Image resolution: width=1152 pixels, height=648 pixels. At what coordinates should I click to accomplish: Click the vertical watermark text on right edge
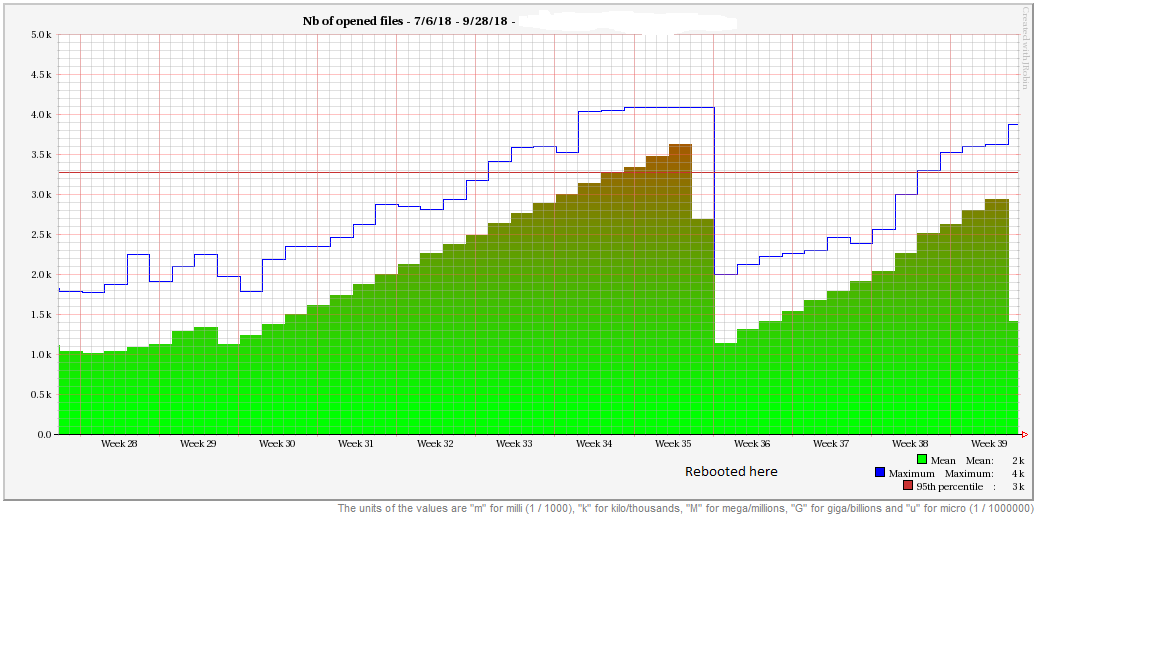pos(1025,48)
